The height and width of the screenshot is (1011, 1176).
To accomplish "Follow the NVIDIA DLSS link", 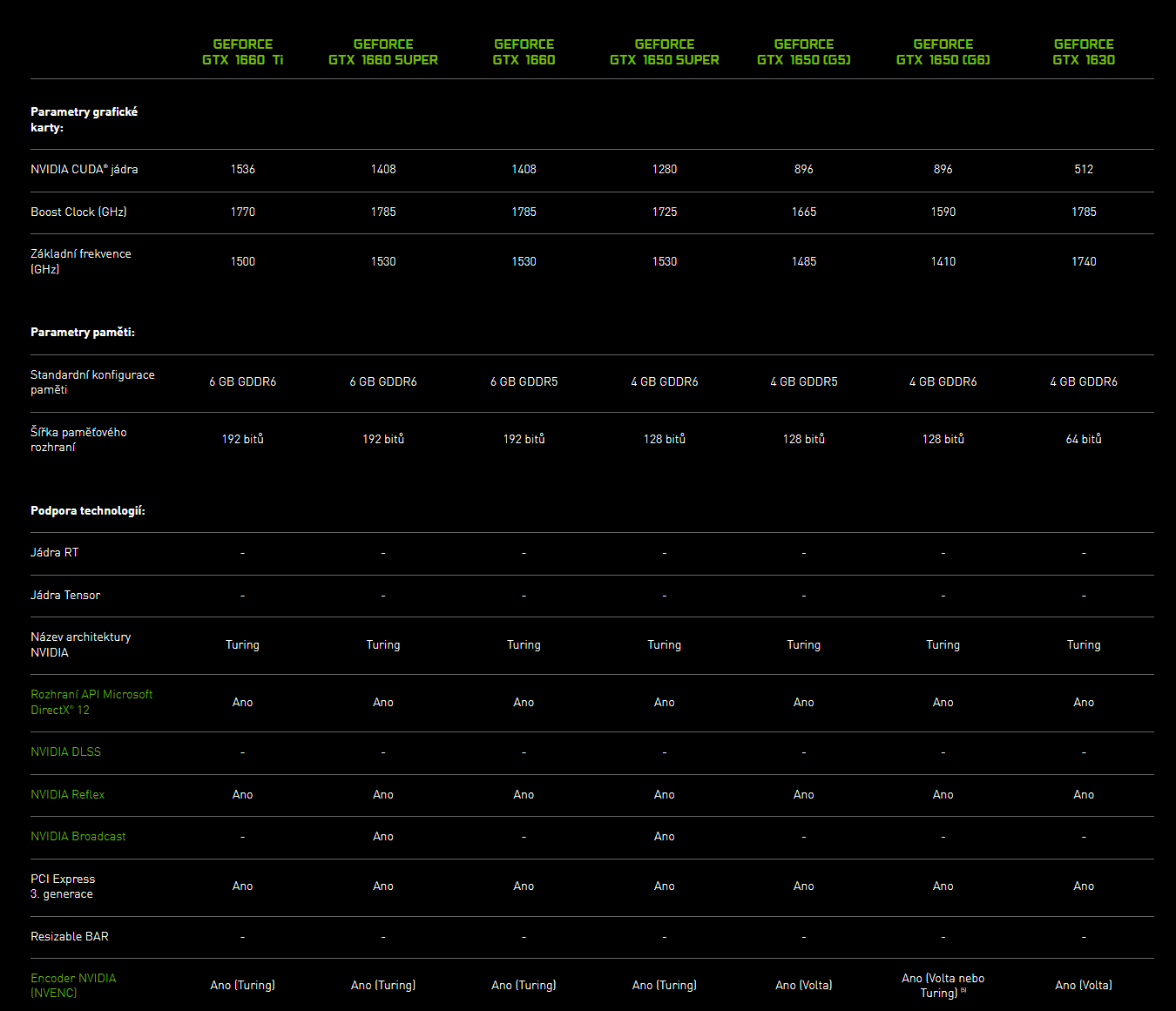I will click(65, 752).
